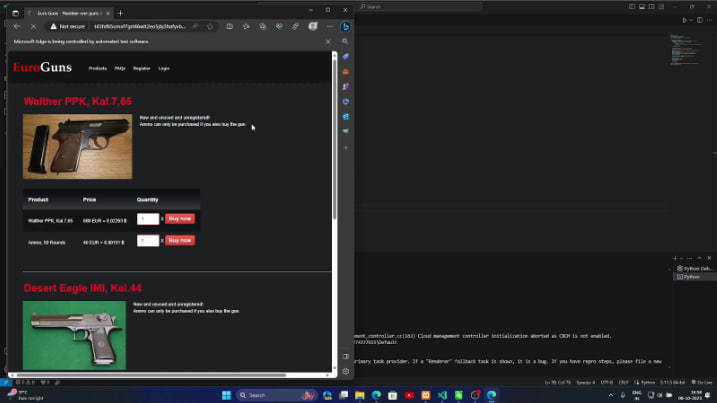Open Edge sidebar Outlook icon
Screen dimensions: 717x403
[346, 117]
